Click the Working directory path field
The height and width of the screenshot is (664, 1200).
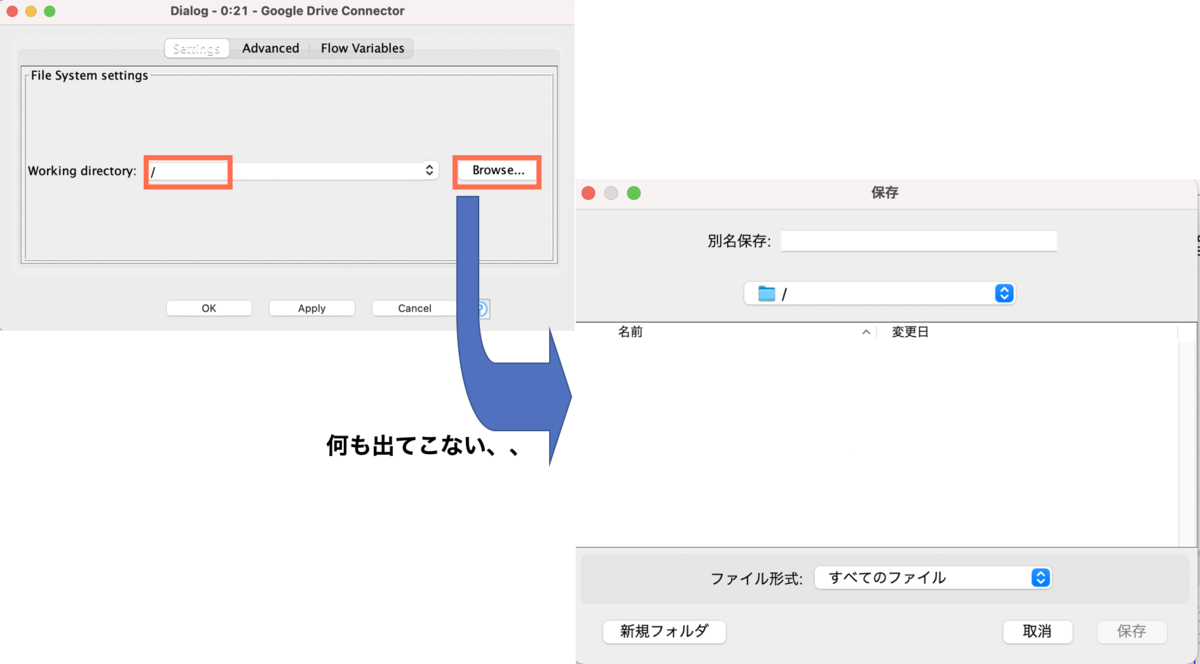(x=284, y=171)
